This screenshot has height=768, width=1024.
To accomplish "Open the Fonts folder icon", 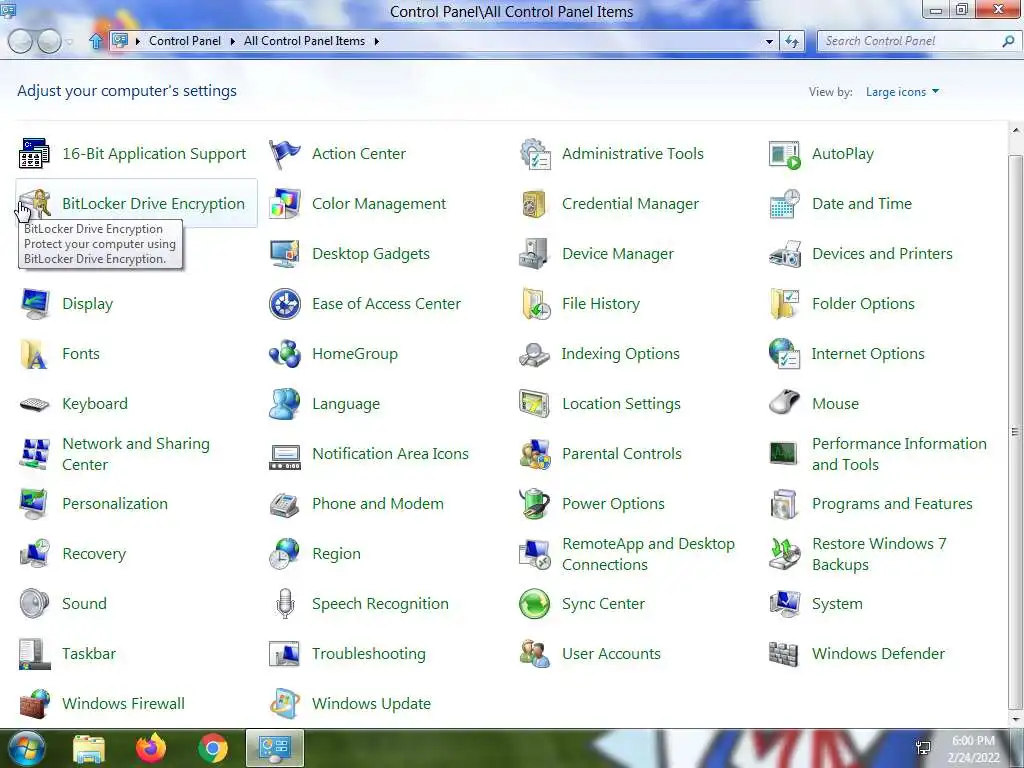I will (x=34, y=354).
